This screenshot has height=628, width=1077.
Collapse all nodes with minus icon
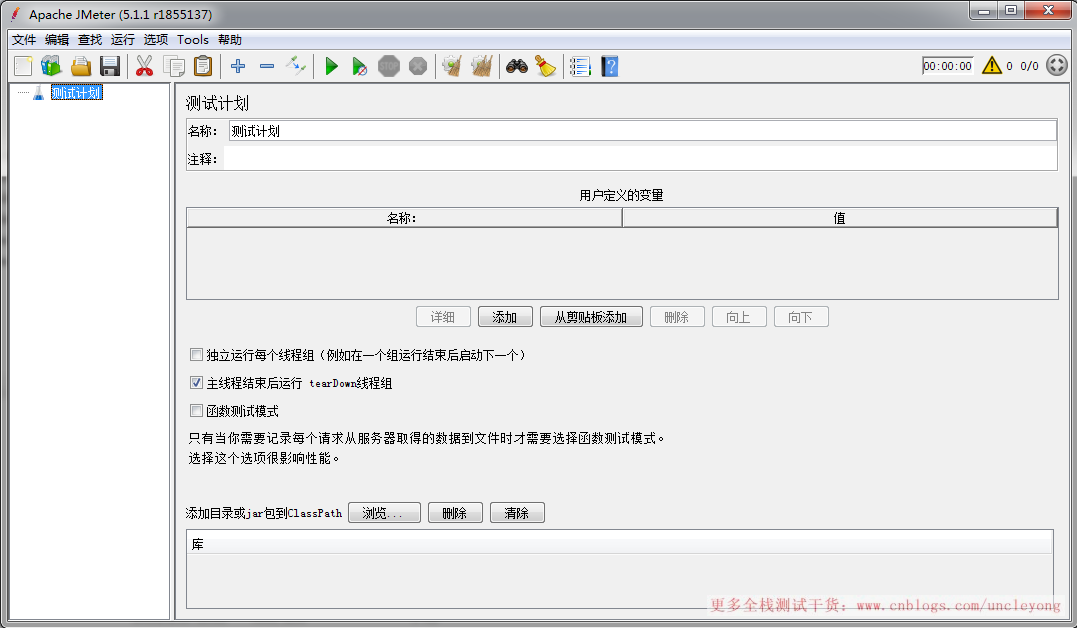(267, 66)
